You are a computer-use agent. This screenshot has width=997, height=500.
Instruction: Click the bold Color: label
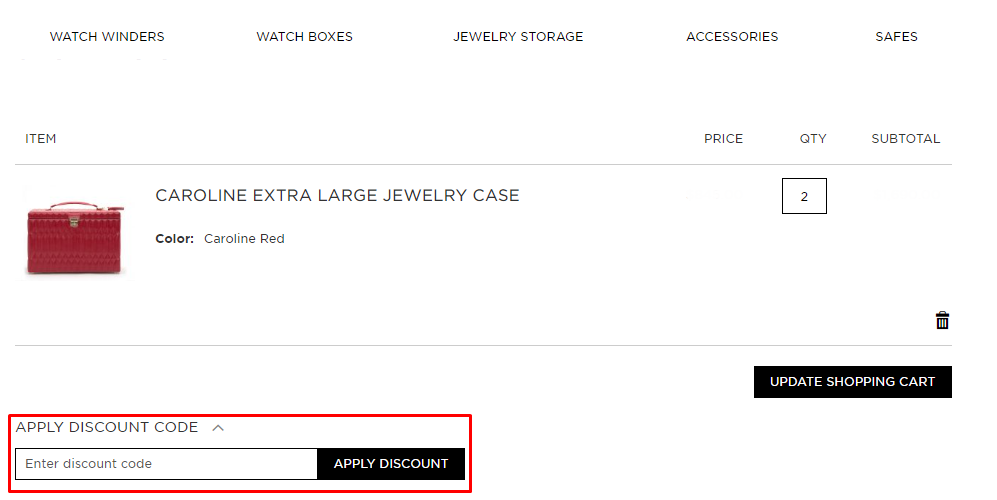pyautogui.click(x=175, y=239)
